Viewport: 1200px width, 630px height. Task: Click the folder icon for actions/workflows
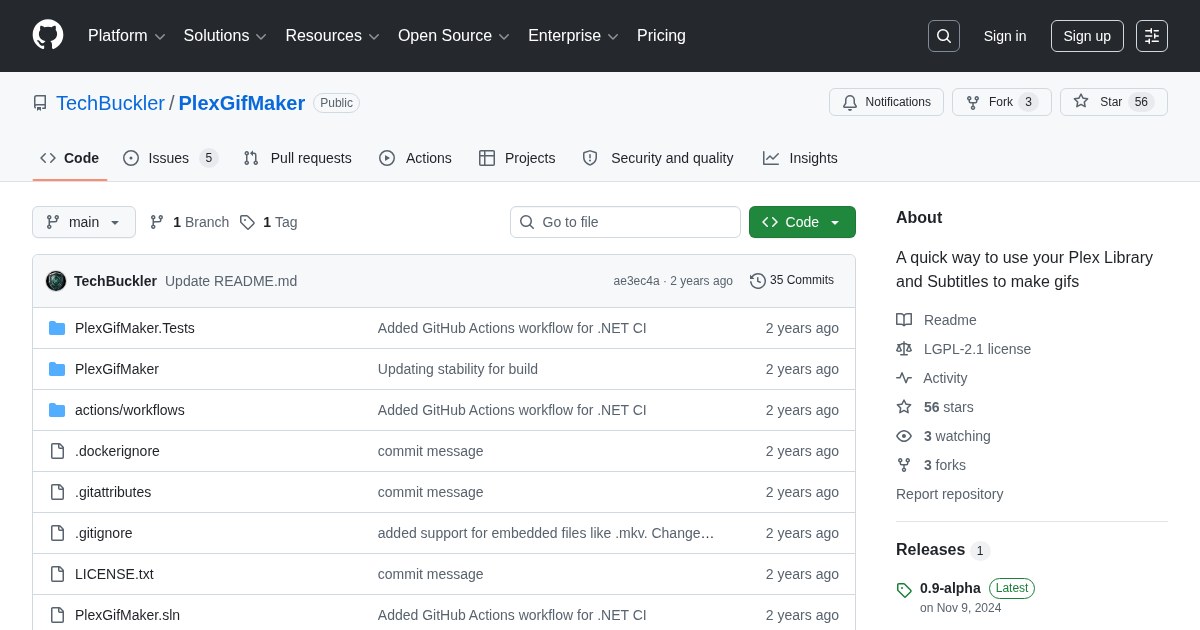[57, 410]
